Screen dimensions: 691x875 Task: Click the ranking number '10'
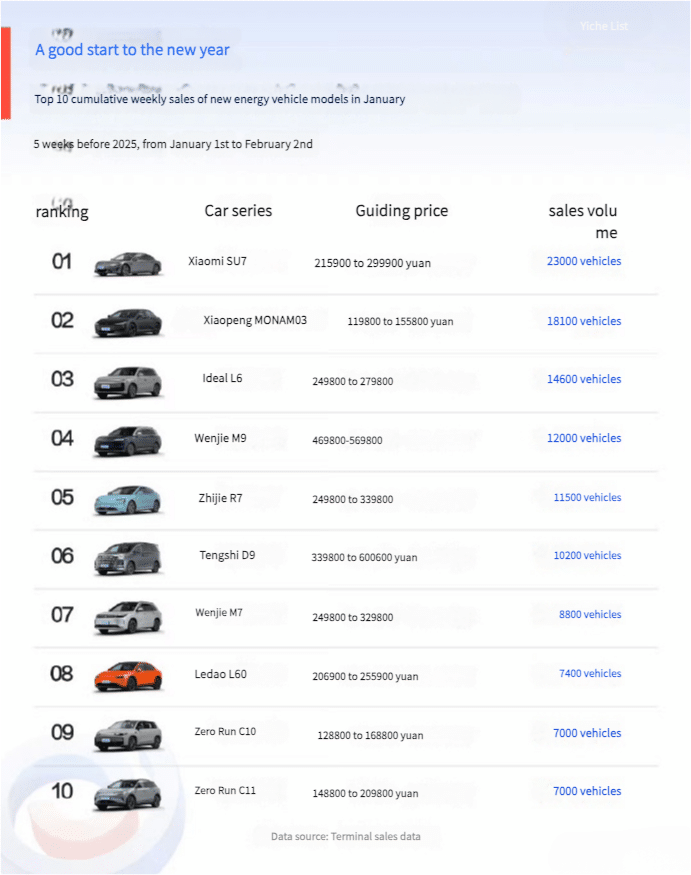tap(62, 791)
